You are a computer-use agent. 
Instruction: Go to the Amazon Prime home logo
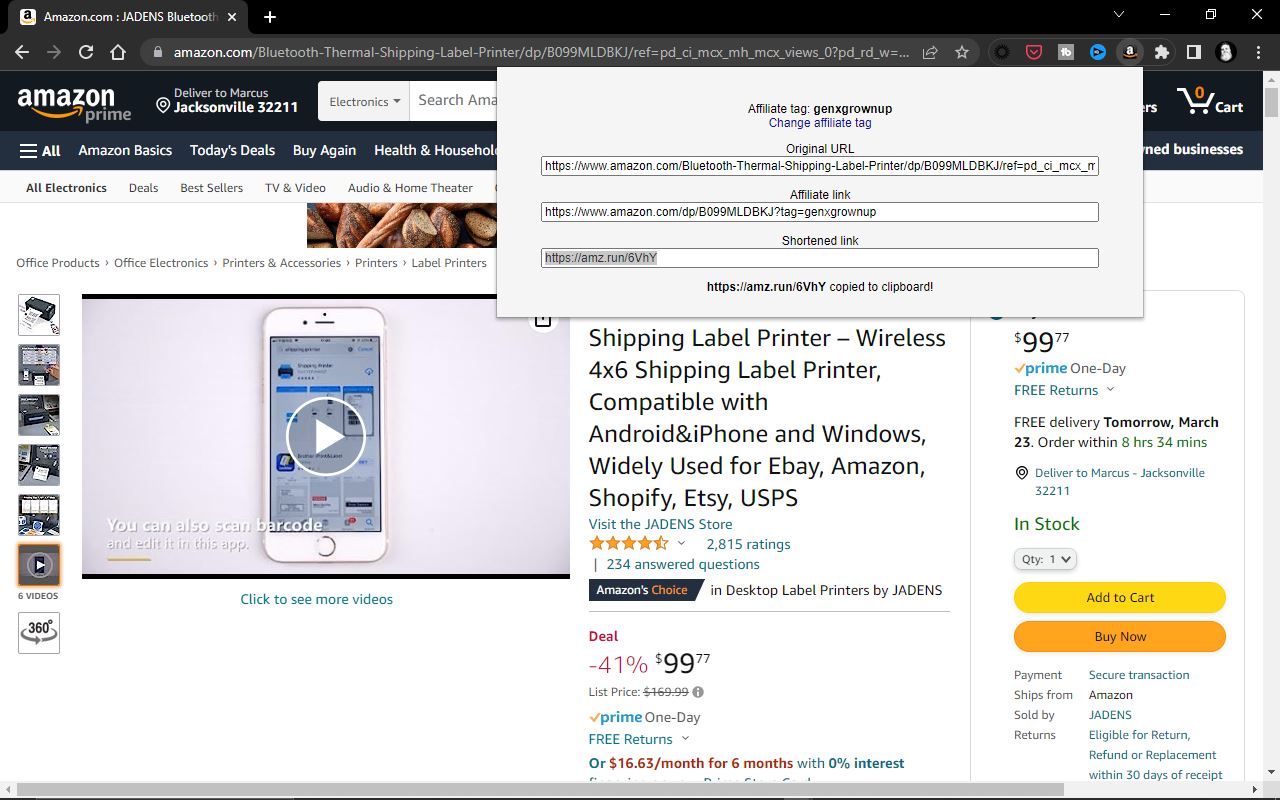(x=74, y=103)
